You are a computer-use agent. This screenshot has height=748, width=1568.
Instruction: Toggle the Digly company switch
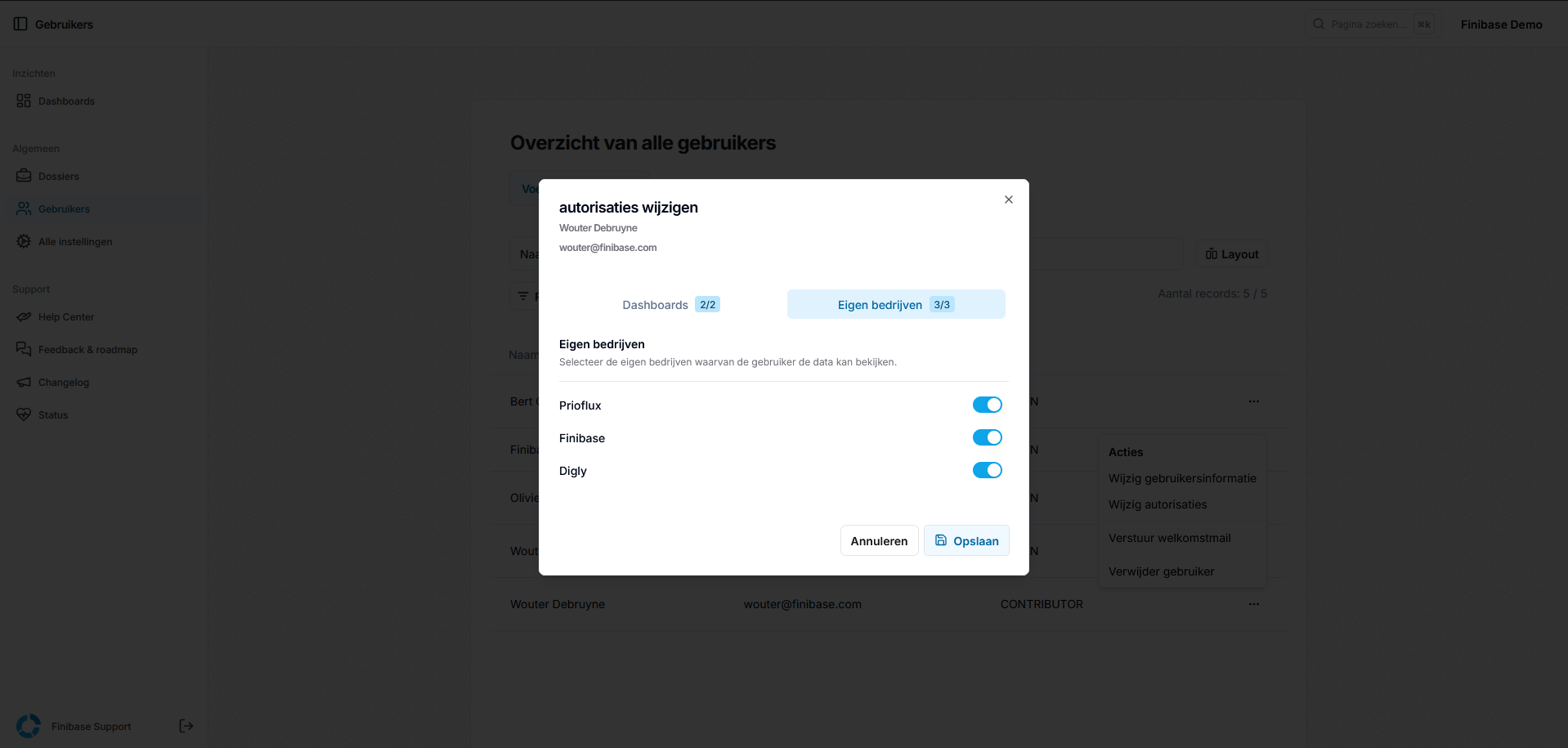click(988, 470)
